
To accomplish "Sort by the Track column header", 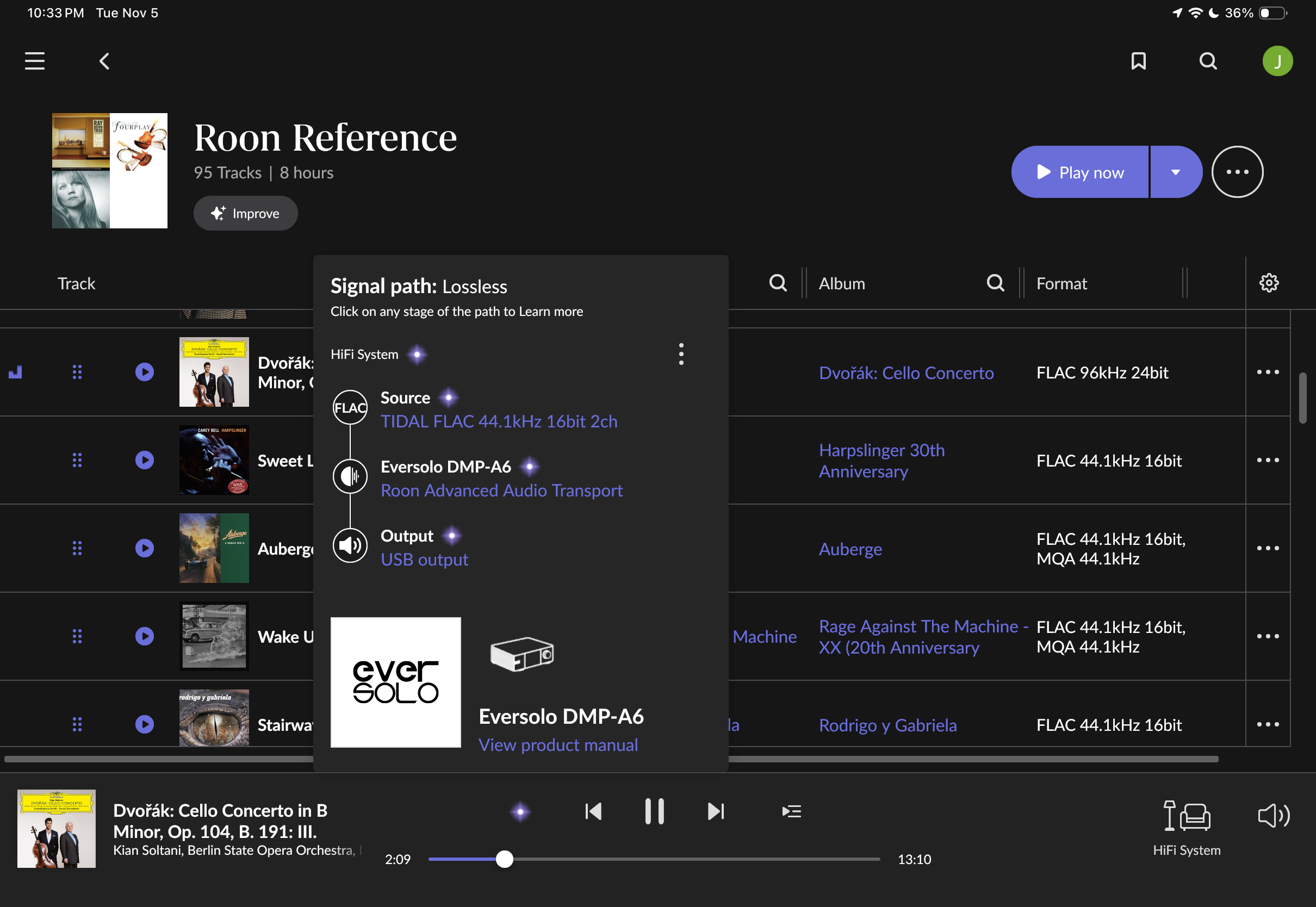I will pos(76,283).
